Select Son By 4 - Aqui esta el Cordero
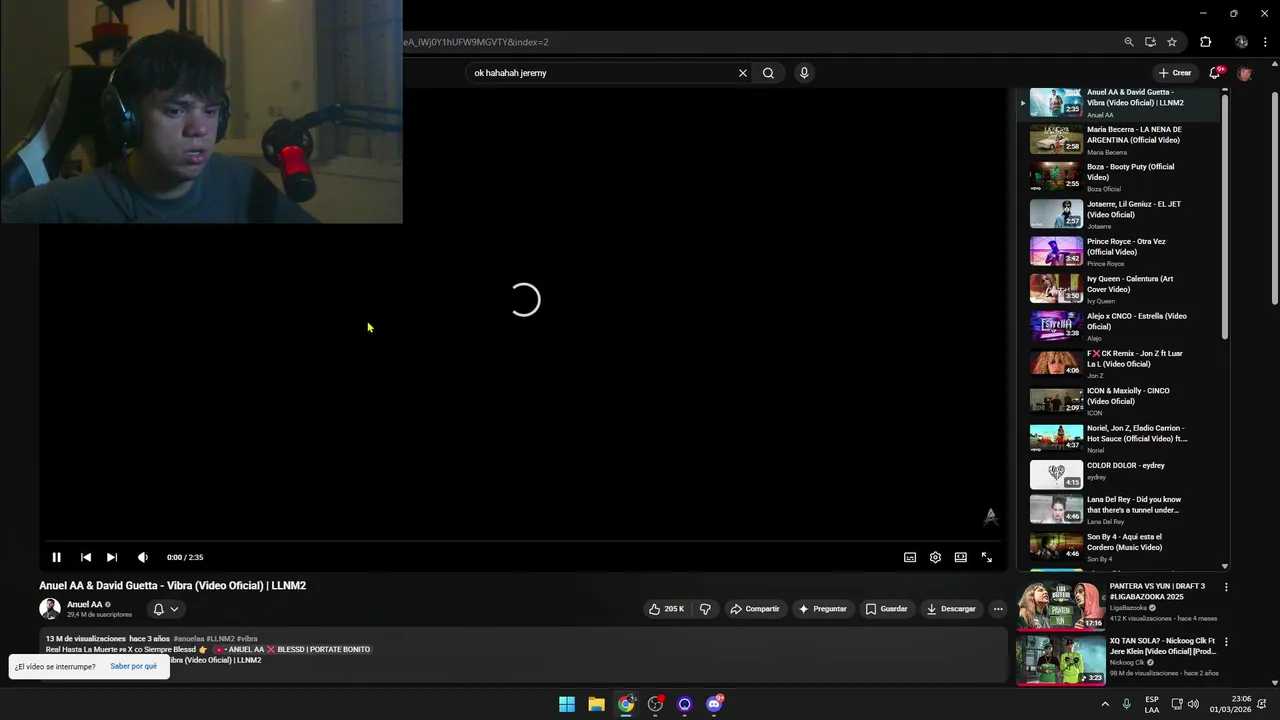 (x=1118, y=547)
